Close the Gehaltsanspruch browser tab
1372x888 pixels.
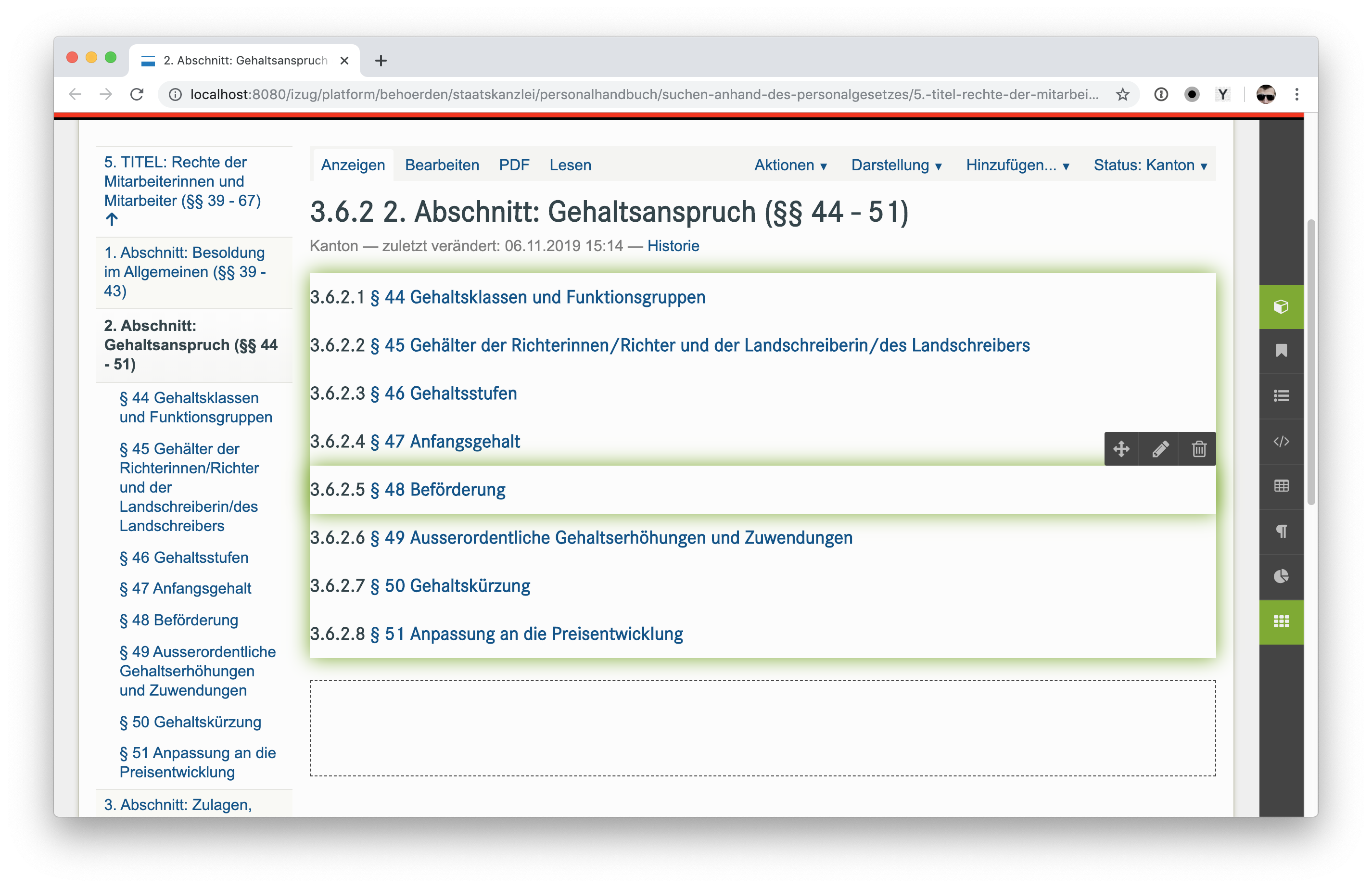point(344,61)
